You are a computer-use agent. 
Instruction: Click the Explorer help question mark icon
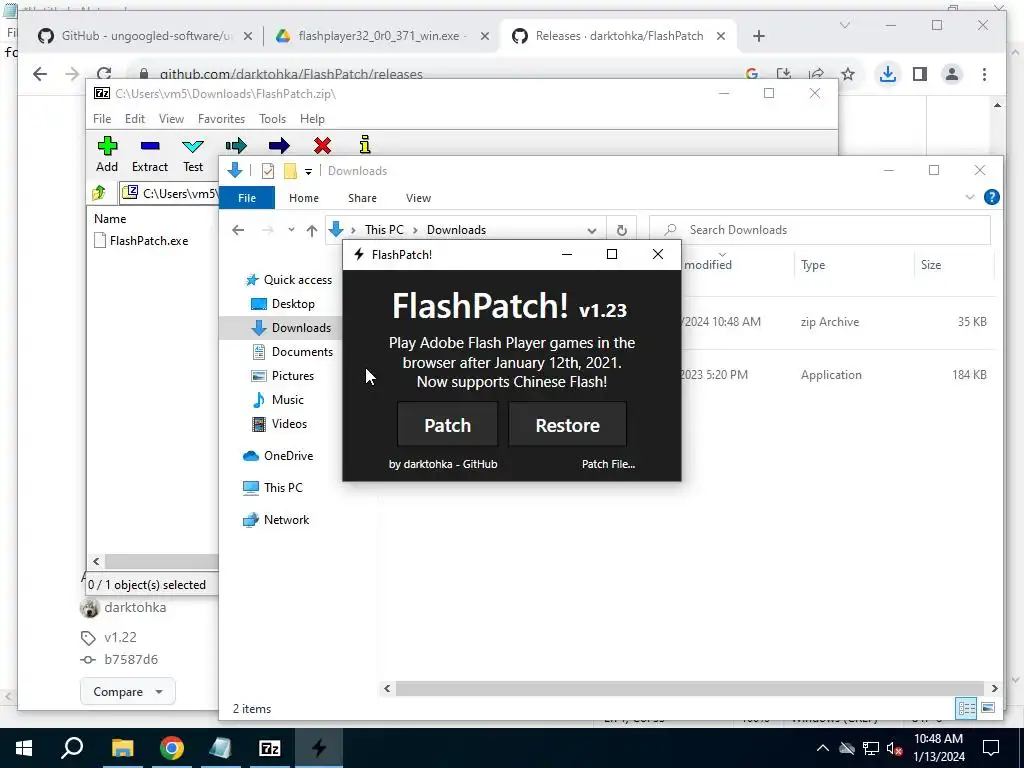(x=991, y=197)
